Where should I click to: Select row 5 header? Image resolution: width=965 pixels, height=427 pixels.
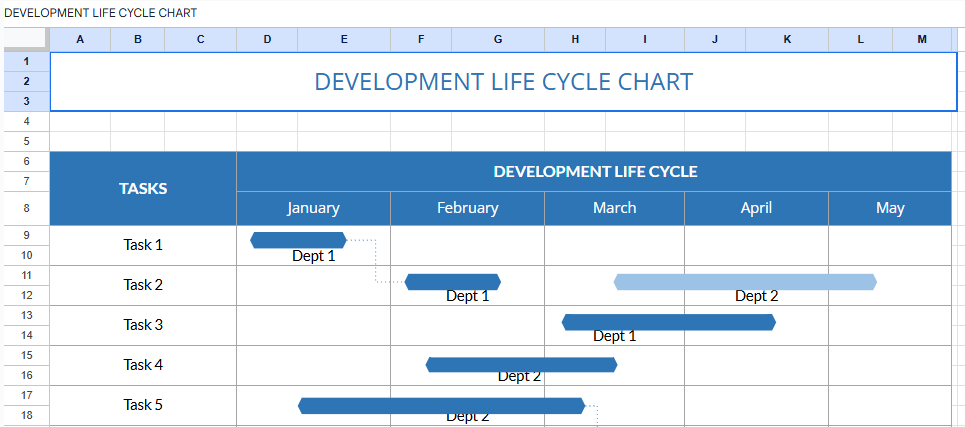tap(25, 141)
